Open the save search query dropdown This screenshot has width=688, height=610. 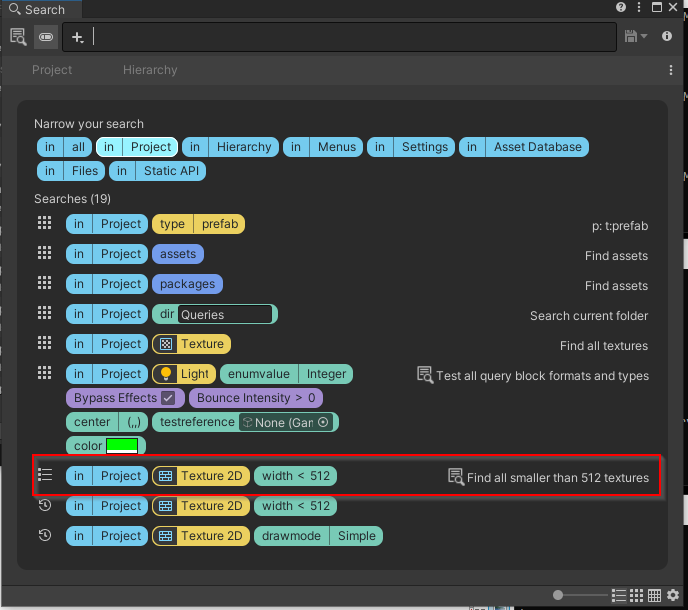635,37
